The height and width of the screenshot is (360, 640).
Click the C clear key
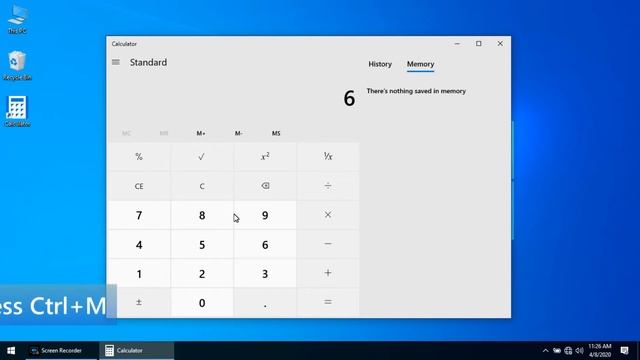click(x=202, y=186)
